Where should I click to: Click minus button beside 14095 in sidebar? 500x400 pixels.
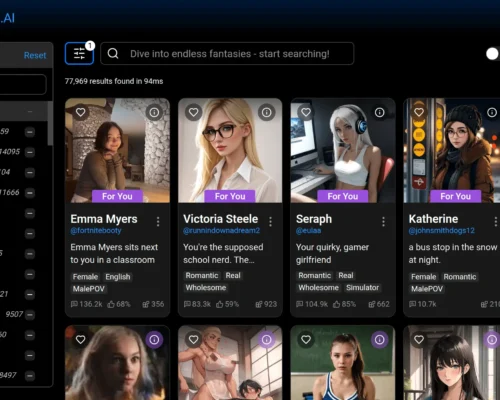(30, 152)
